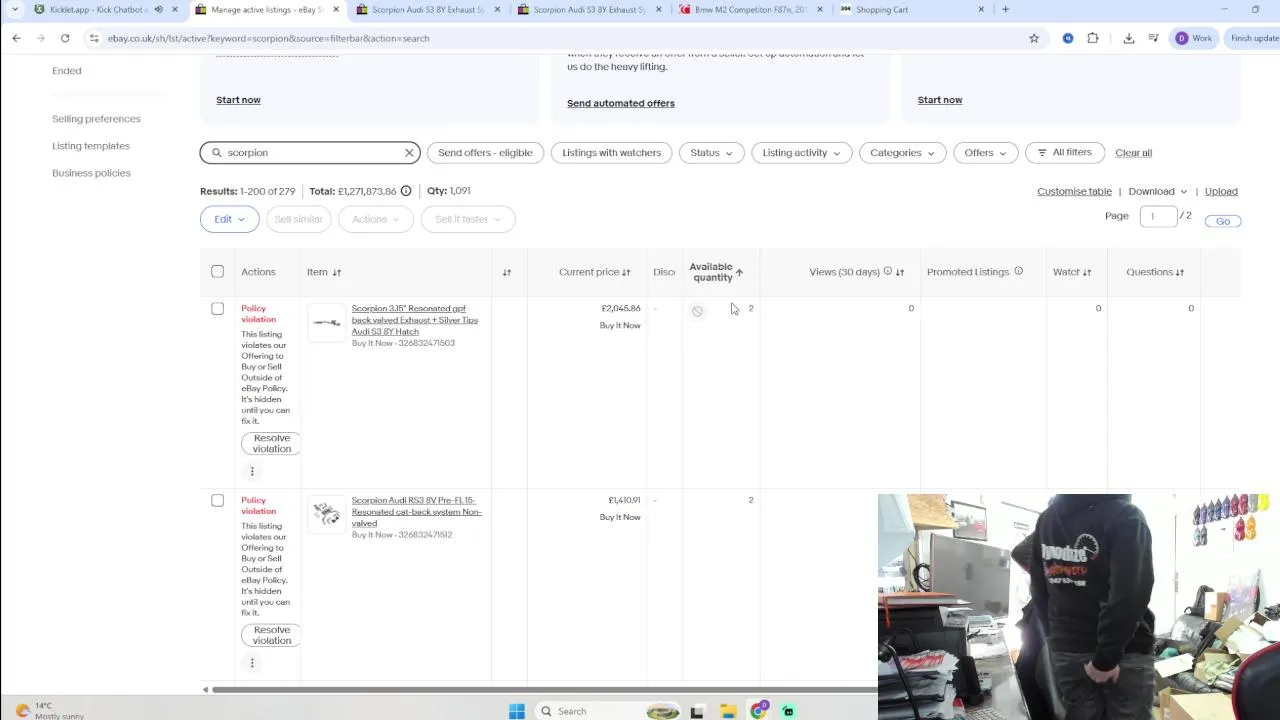Screen dimensions: 1280x720
Task: Open Selling preferences in sidebar
Action: tap(96, 119)
